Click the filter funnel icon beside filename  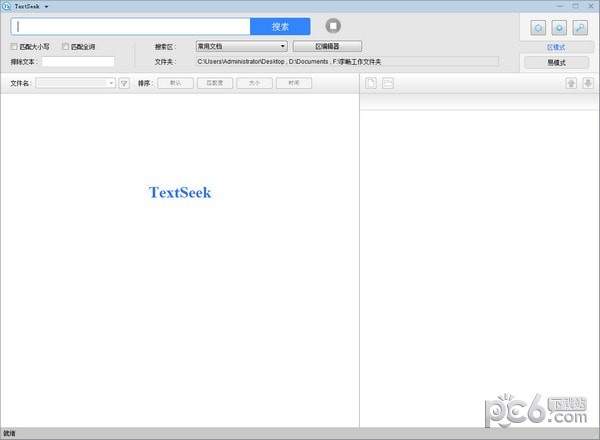tap(124, 84)
